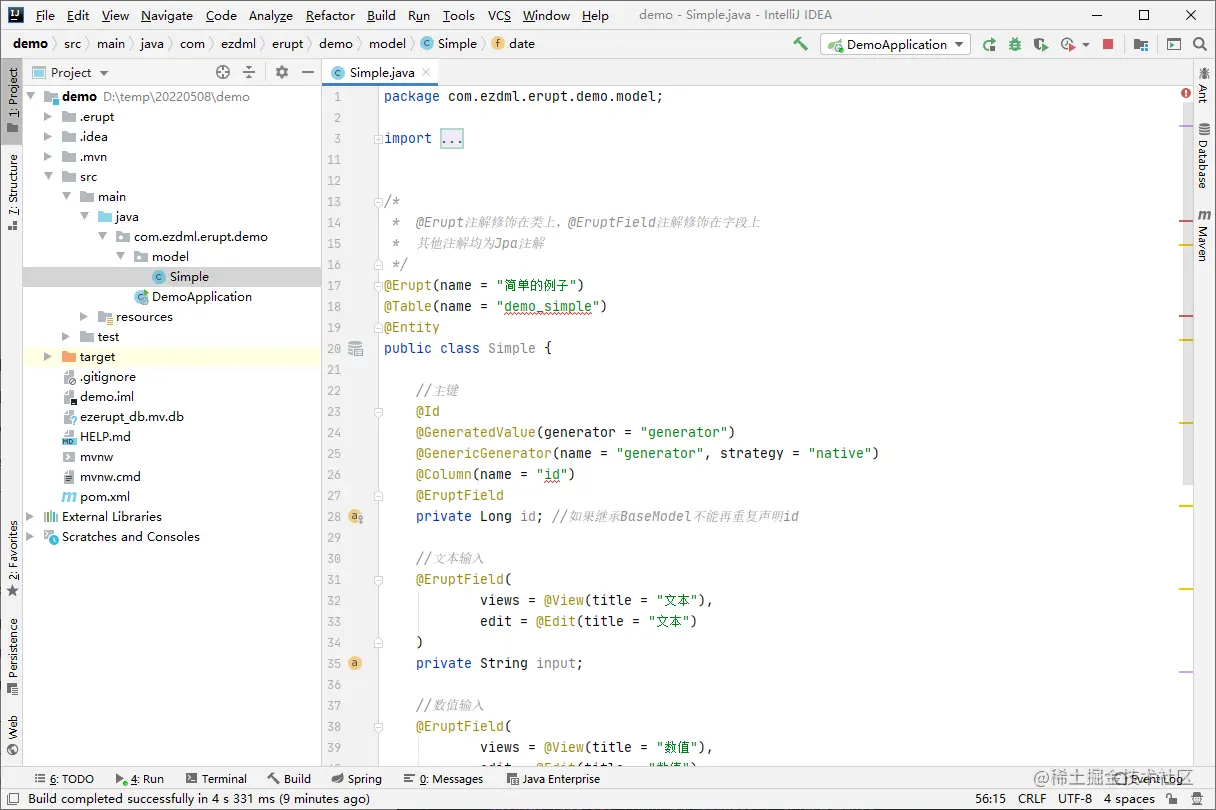
Task: Open the Favorites tool window on left
Action: tap(12, 558)
